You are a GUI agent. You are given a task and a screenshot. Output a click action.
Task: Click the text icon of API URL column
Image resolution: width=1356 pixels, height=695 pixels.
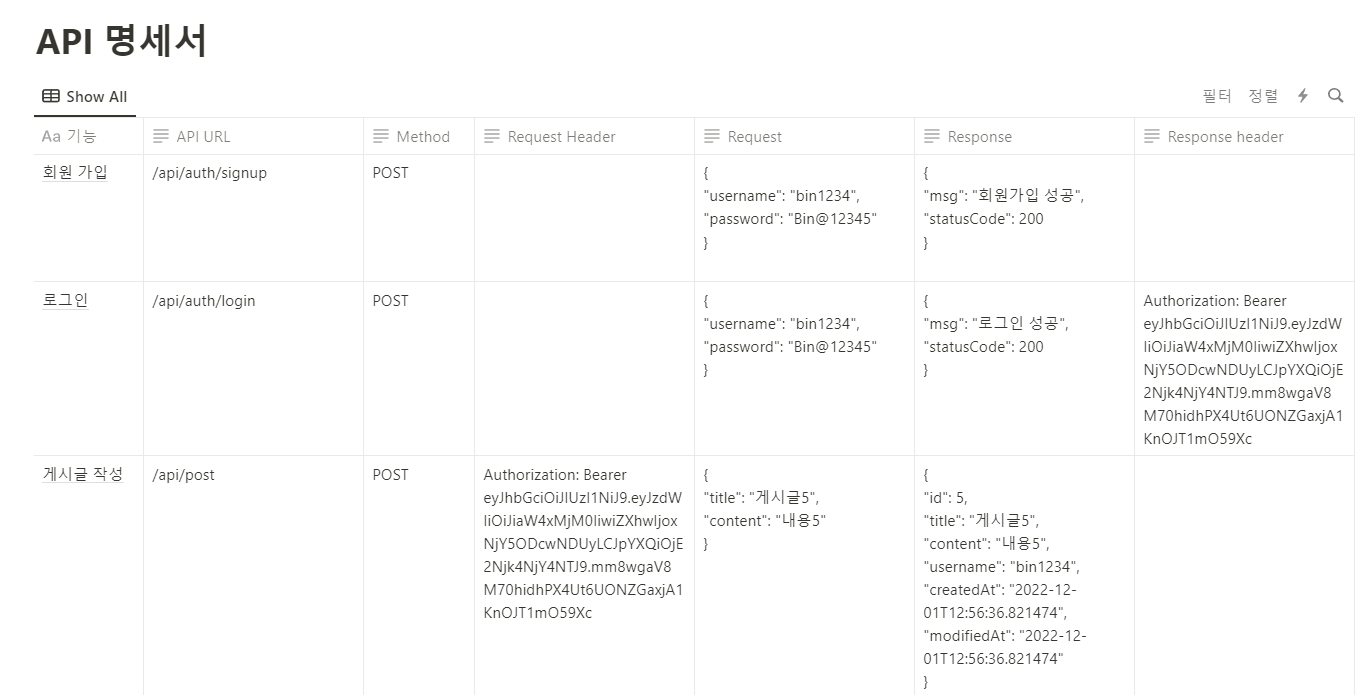[161, 136]
